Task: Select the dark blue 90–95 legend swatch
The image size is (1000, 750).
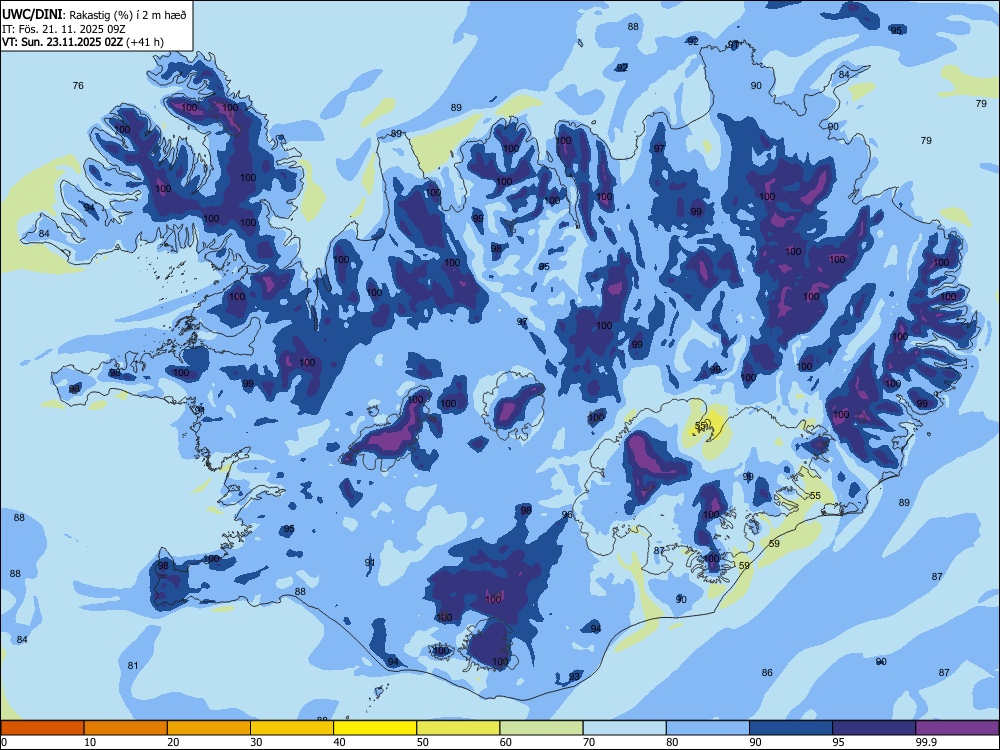Action: (791, 727)
